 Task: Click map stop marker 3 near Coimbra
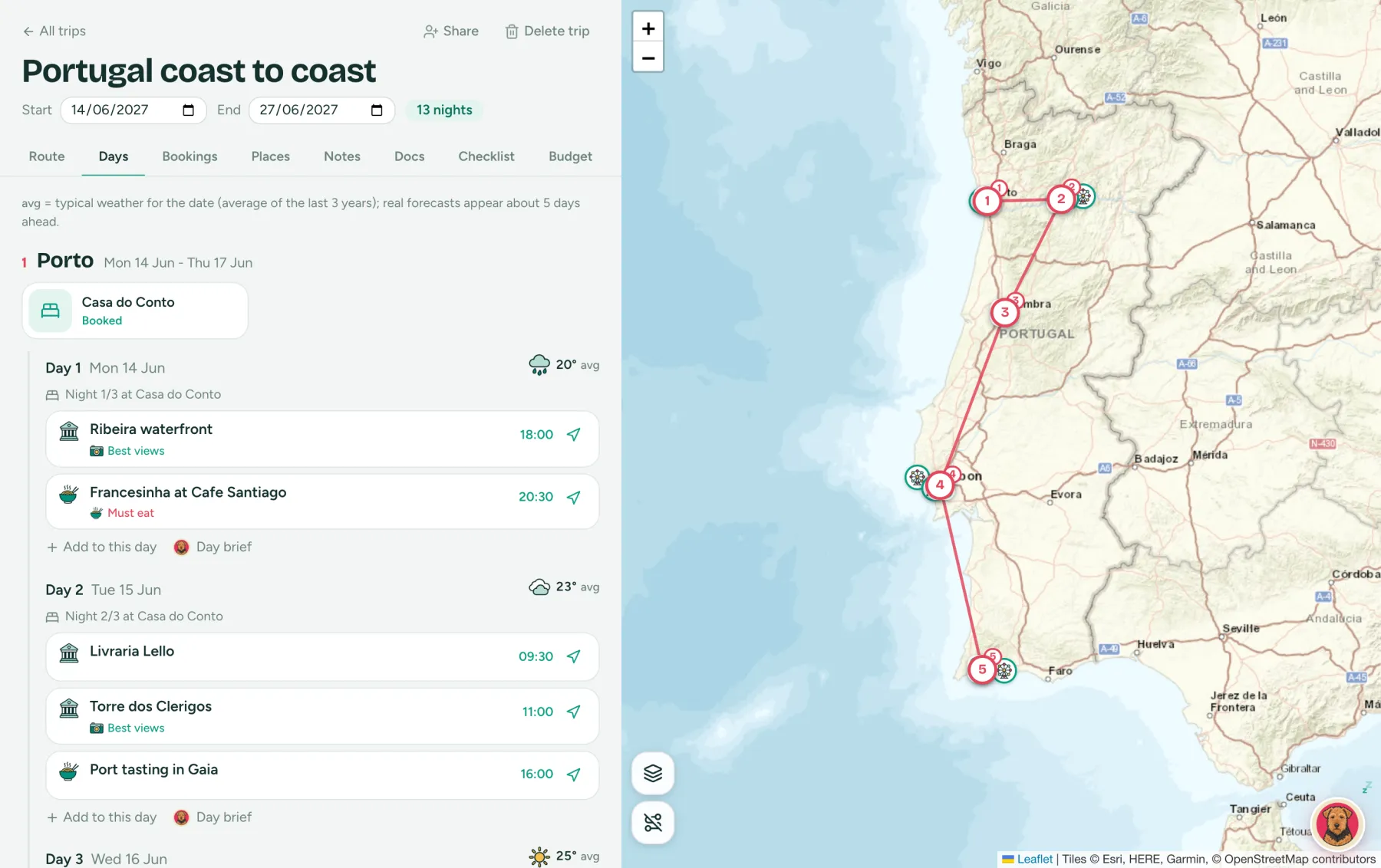tap(1004, 312)
